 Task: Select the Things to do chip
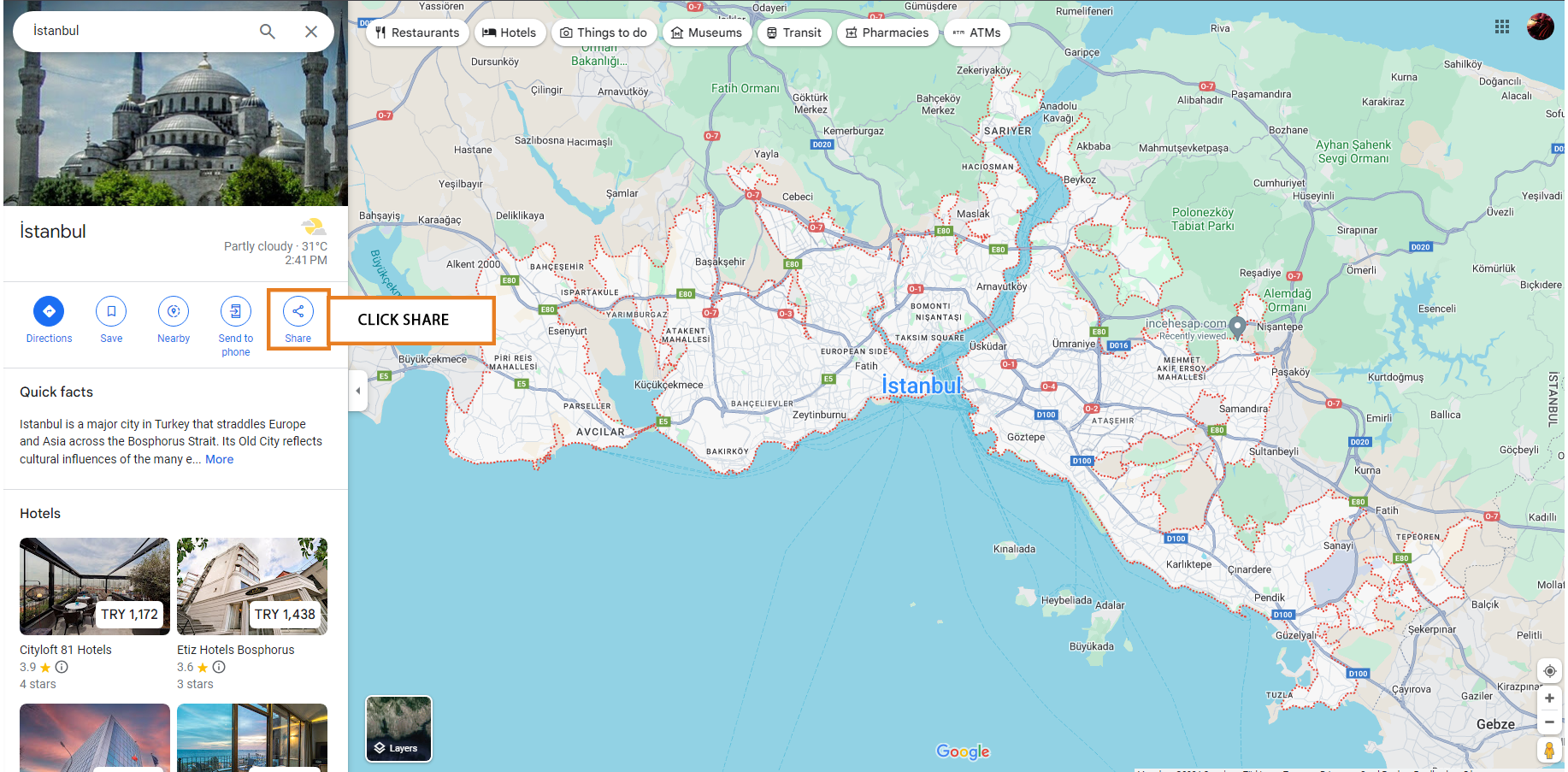point(604,32)
